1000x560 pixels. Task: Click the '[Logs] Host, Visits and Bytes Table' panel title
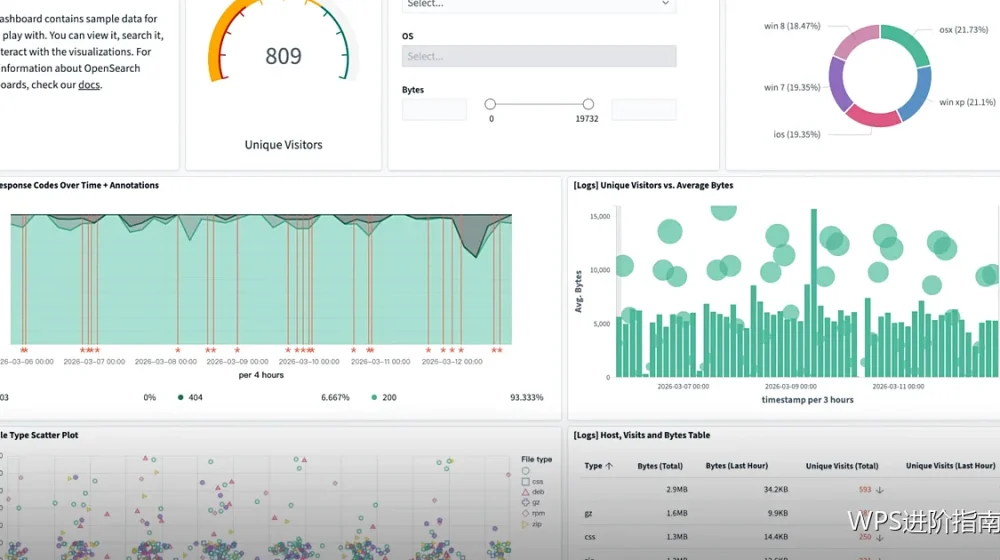pos(642,436)
